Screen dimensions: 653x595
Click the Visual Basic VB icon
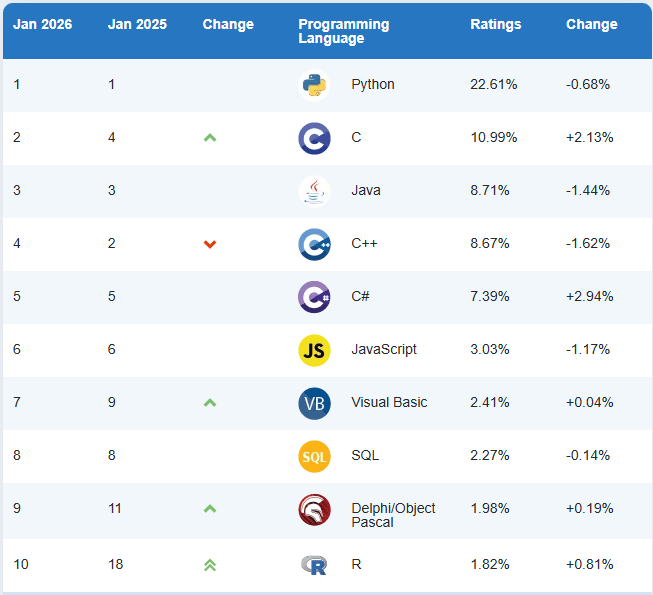[314, 403]
